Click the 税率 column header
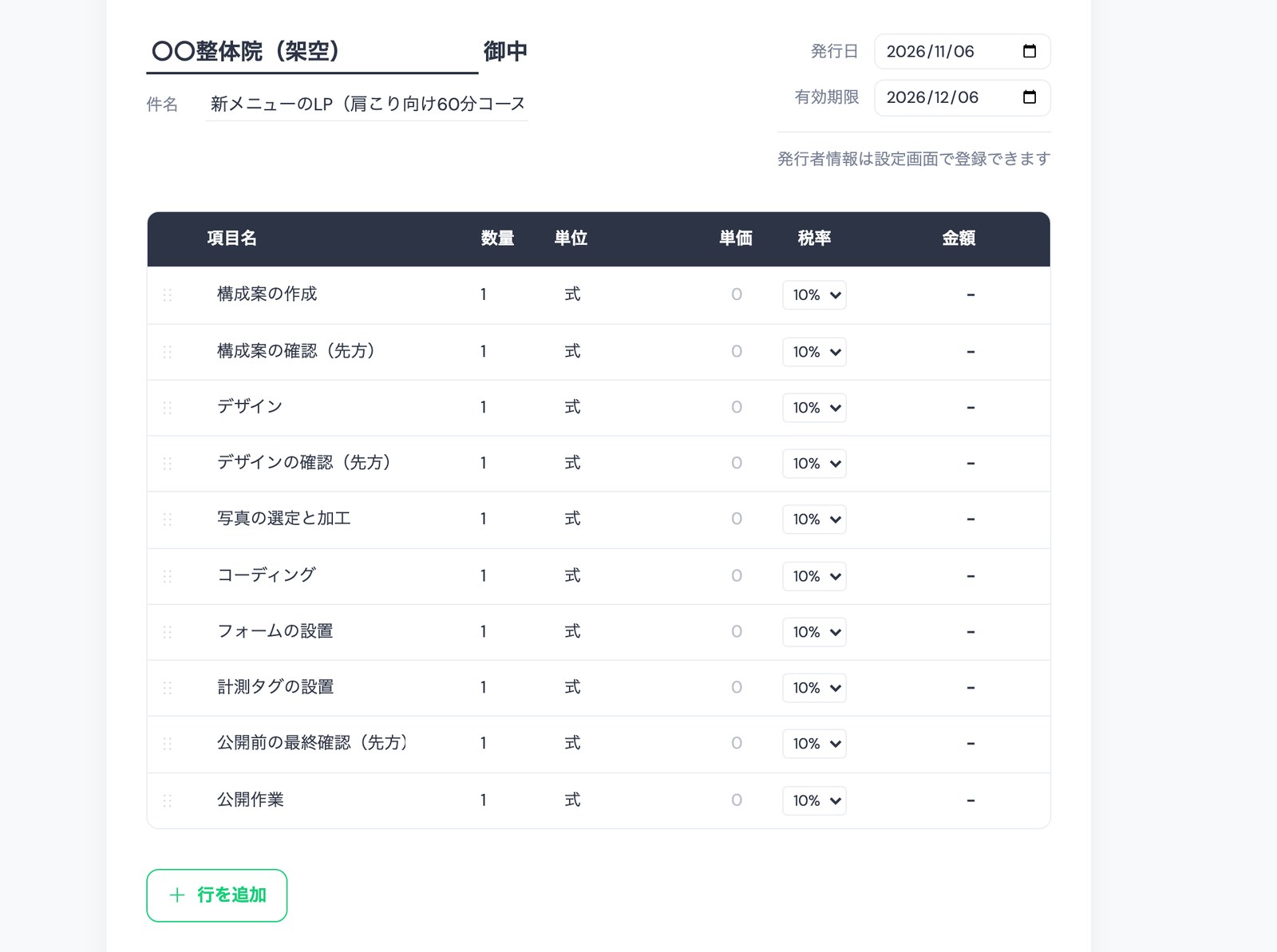This screenshot has width=1277, height=952. click(814, 239)
